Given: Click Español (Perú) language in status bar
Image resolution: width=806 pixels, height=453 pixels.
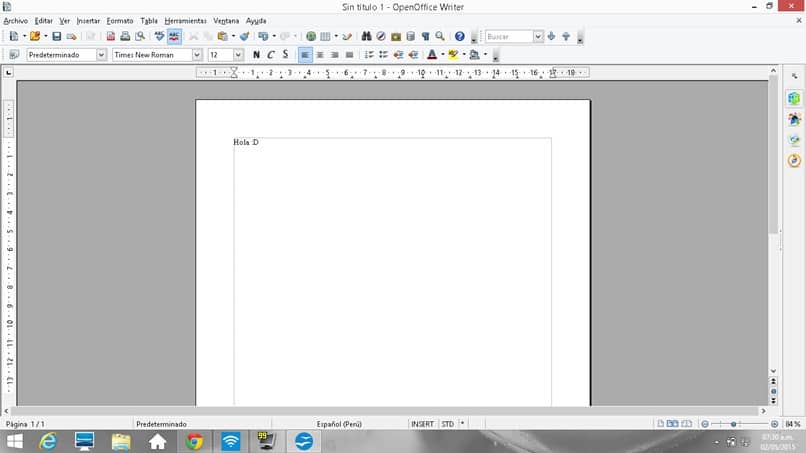Looking at the screenshot, I should 339,424.
